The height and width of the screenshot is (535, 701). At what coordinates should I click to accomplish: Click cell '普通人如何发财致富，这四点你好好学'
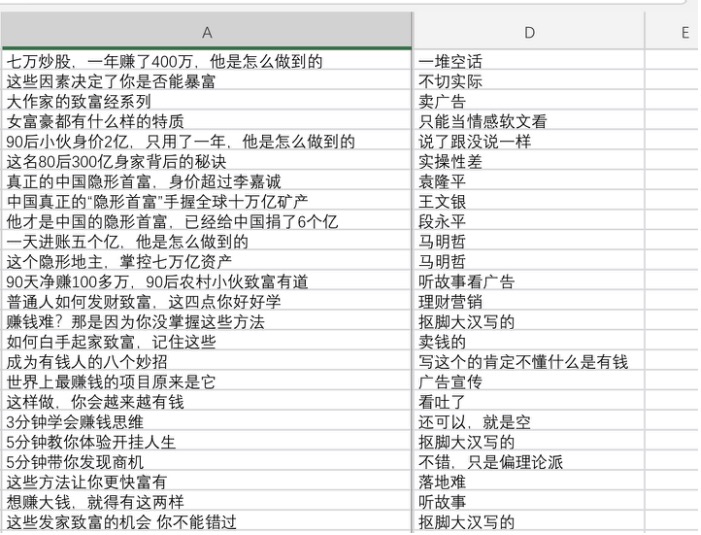pos(207,301)
